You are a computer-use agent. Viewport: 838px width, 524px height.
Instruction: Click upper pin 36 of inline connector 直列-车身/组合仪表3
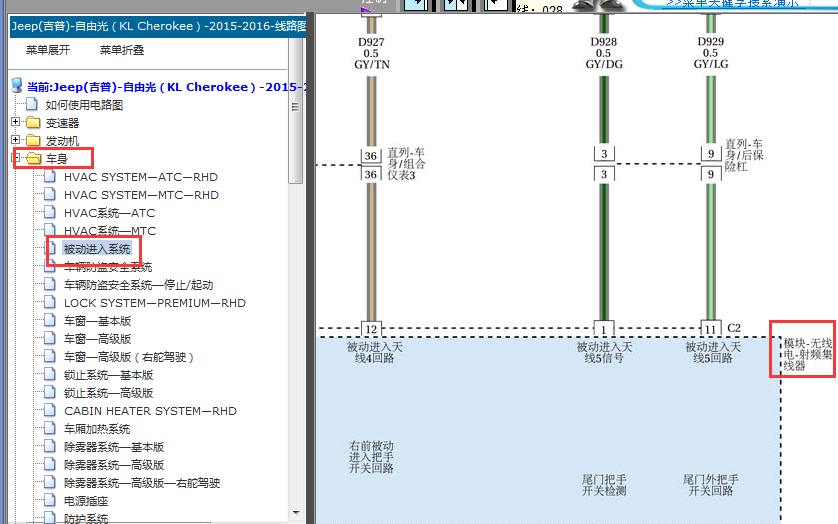pyautogui.click(x=371, y=156)
